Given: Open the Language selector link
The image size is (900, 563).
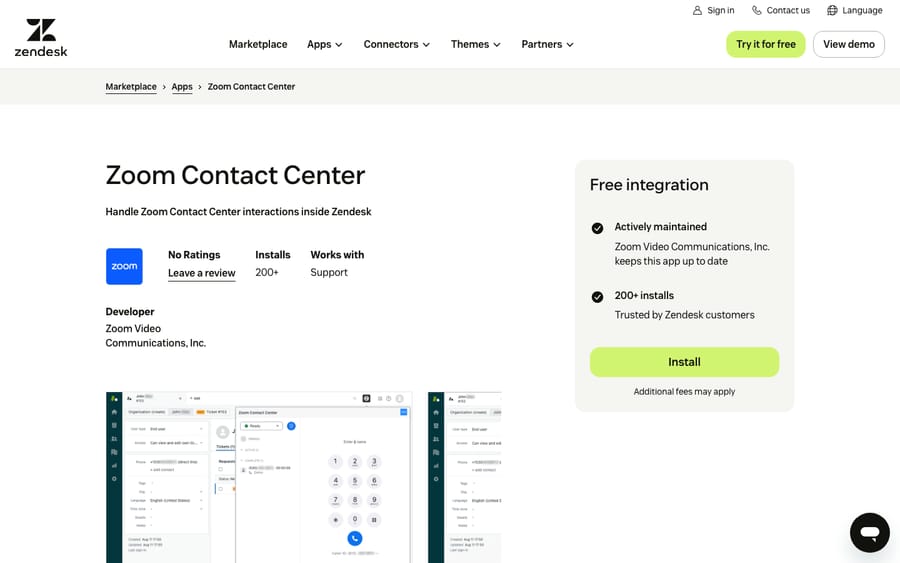Looking at the screenshot, I should (855, 10).
